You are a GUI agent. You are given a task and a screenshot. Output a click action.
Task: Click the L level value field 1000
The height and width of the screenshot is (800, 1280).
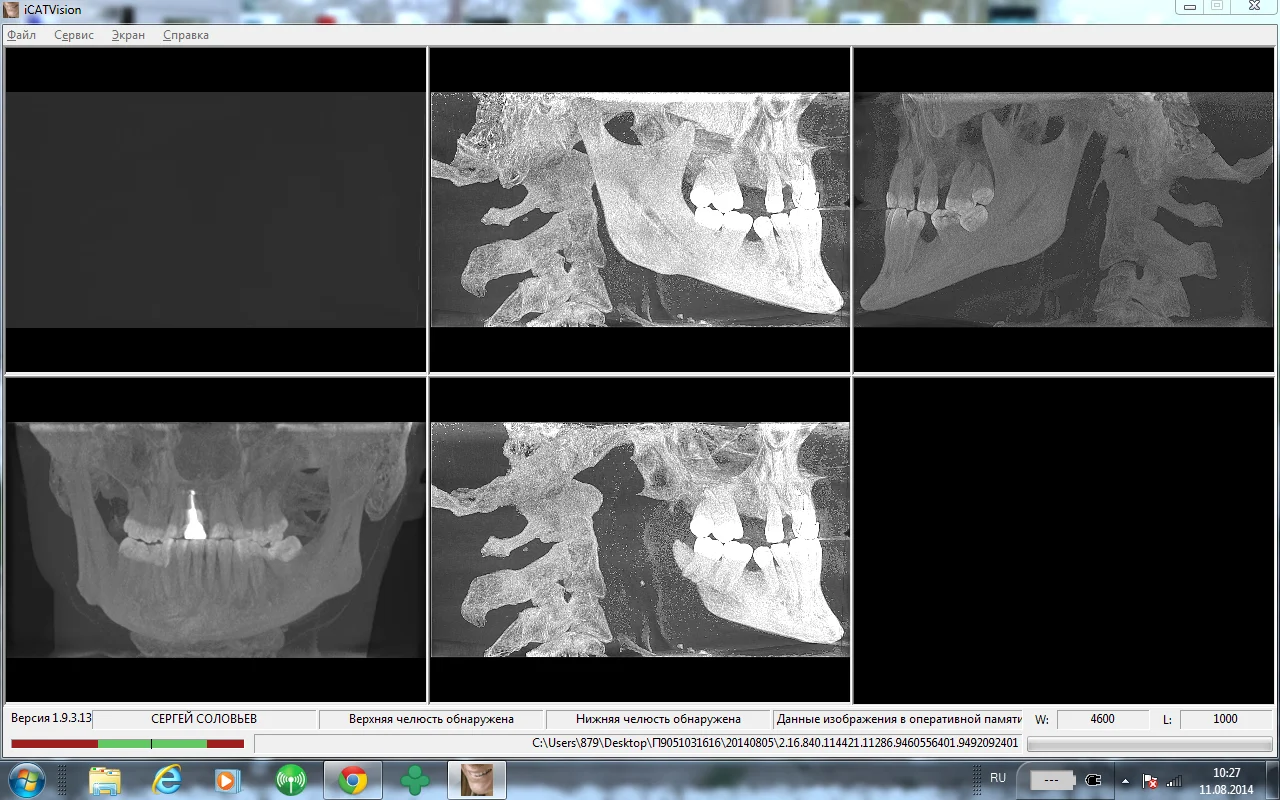tap(1225, 719)
